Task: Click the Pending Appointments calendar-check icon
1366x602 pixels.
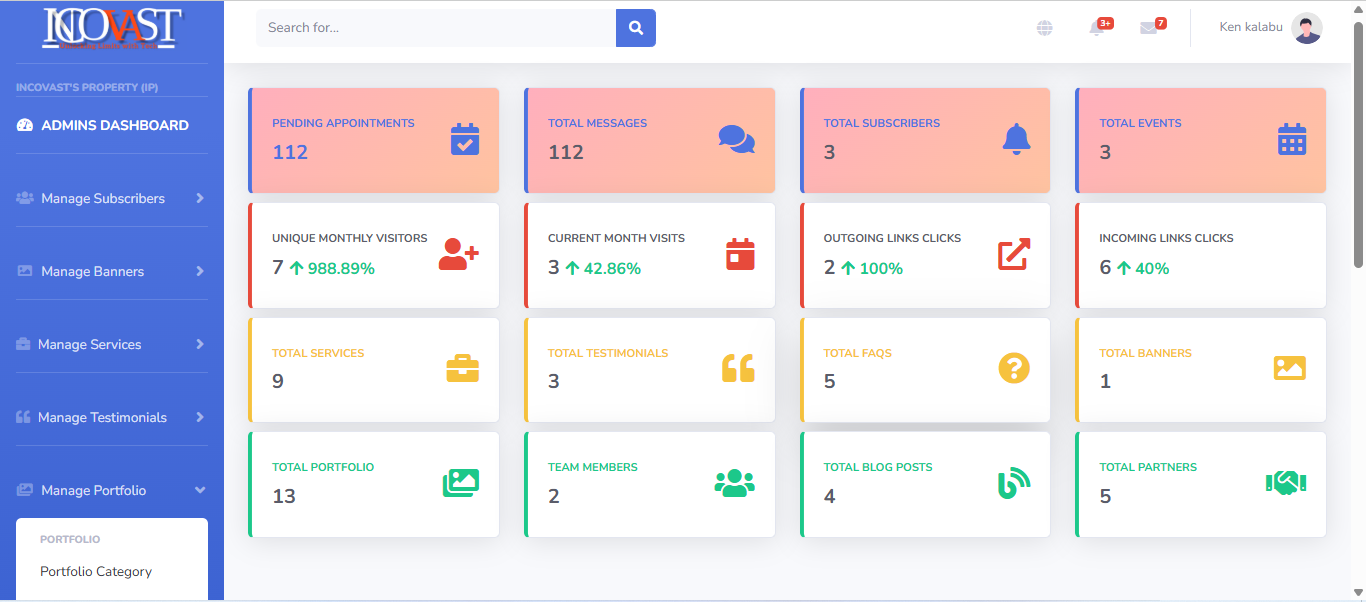Action: [464, 140]
